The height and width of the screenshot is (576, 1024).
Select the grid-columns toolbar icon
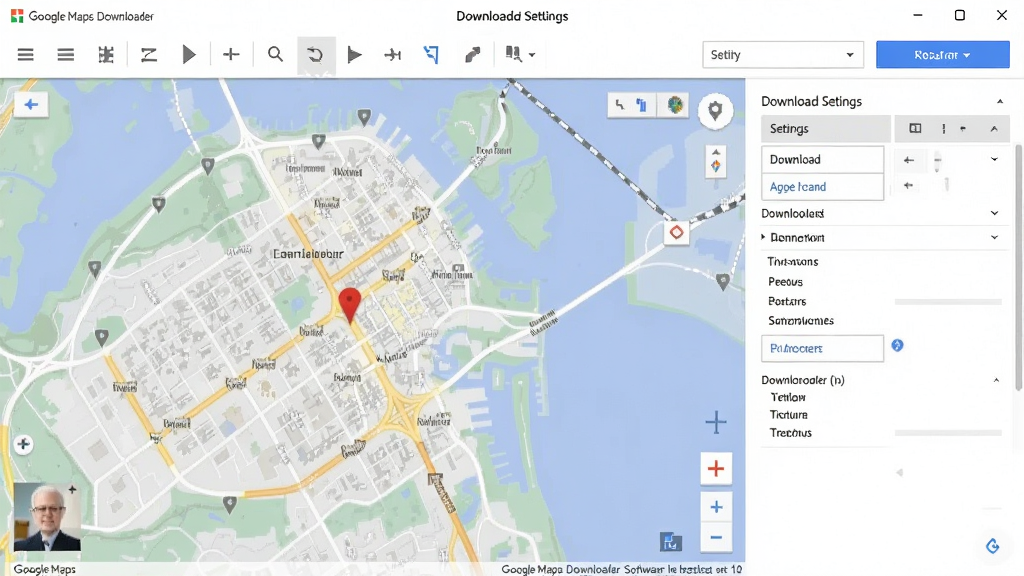(106, 54)
